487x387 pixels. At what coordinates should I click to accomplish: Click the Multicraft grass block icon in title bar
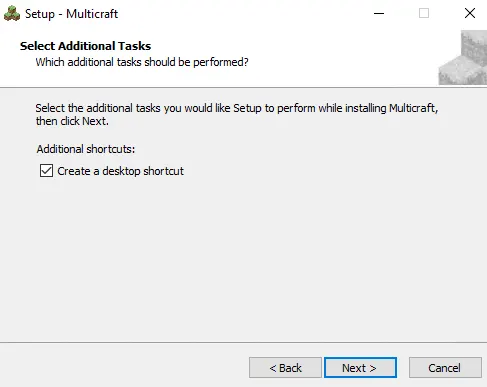click(x=12, y=14)
